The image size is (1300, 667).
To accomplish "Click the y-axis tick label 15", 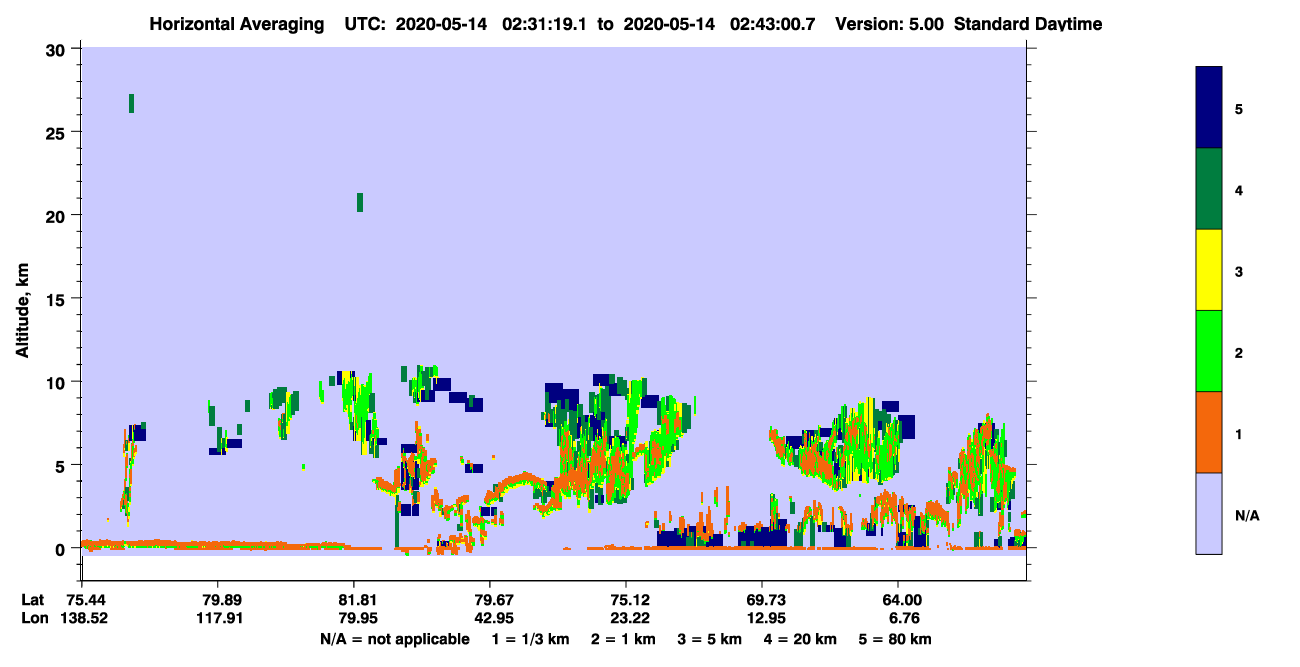I will pyautogui.click(x=58, y=299).
